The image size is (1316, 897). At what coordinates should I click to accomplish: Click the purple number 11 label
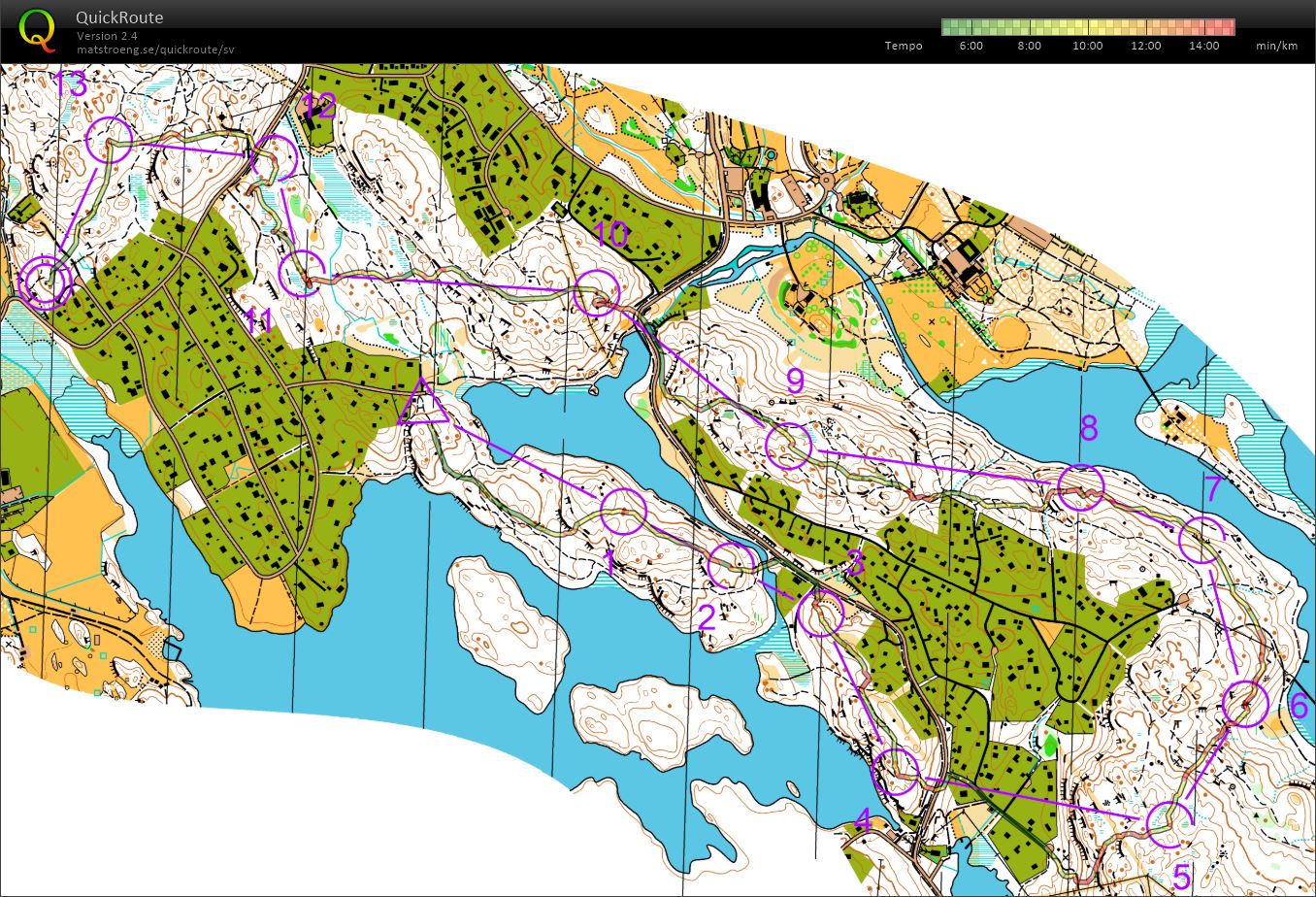(x=258, y=319)
